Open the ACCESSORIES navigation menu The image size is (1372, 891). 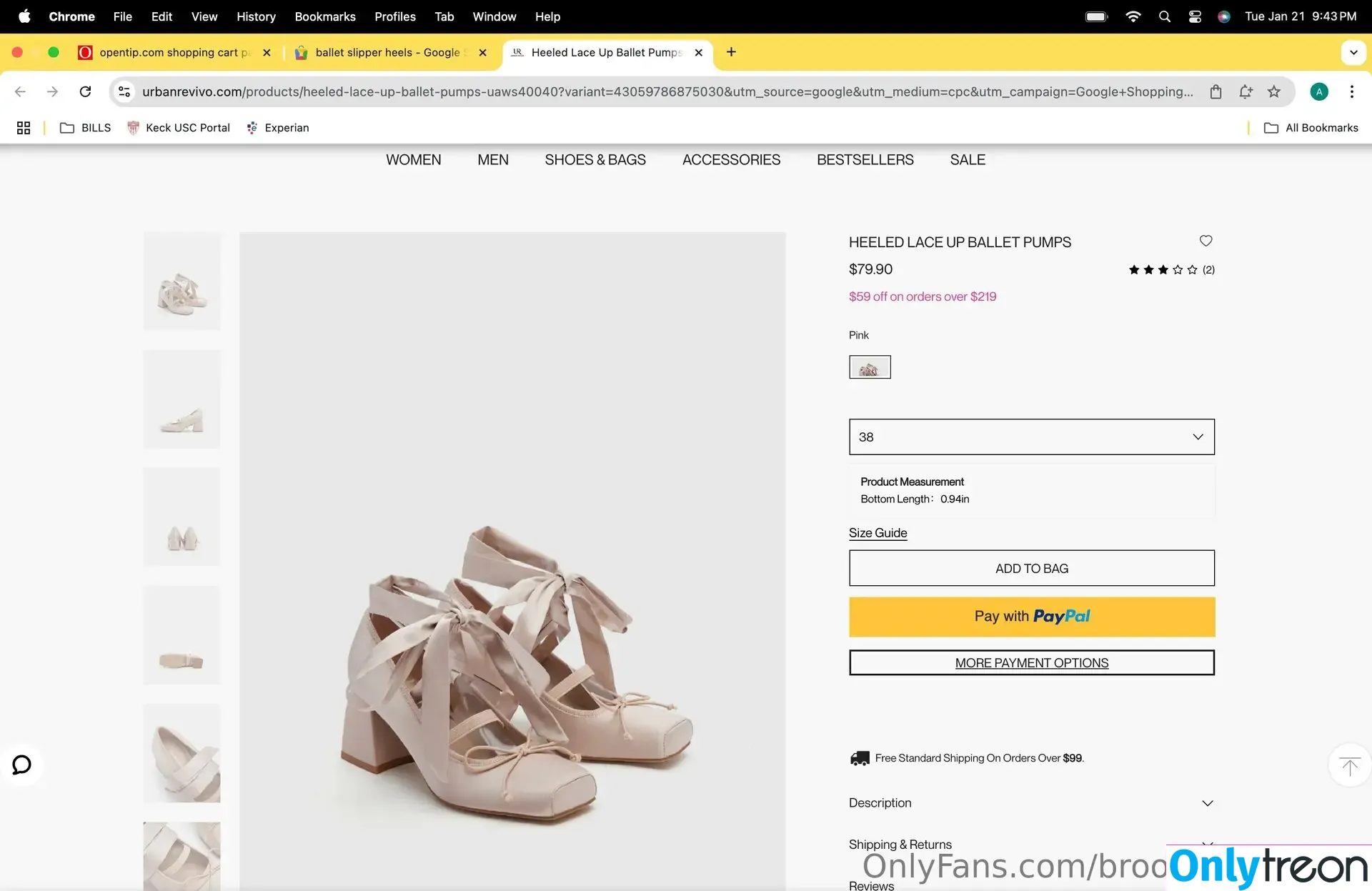coord(731,160)
